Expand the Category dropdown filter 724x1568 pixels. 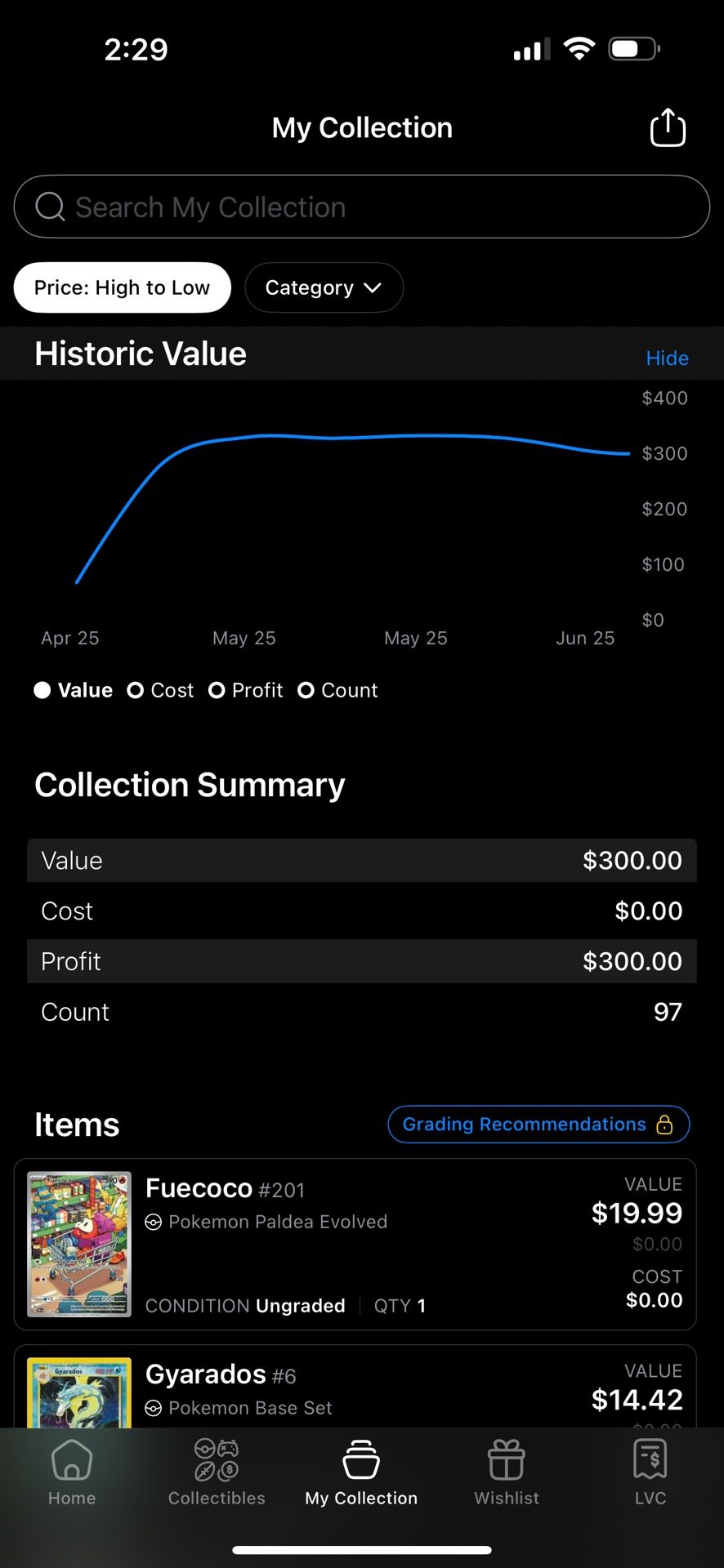point(324,287)
